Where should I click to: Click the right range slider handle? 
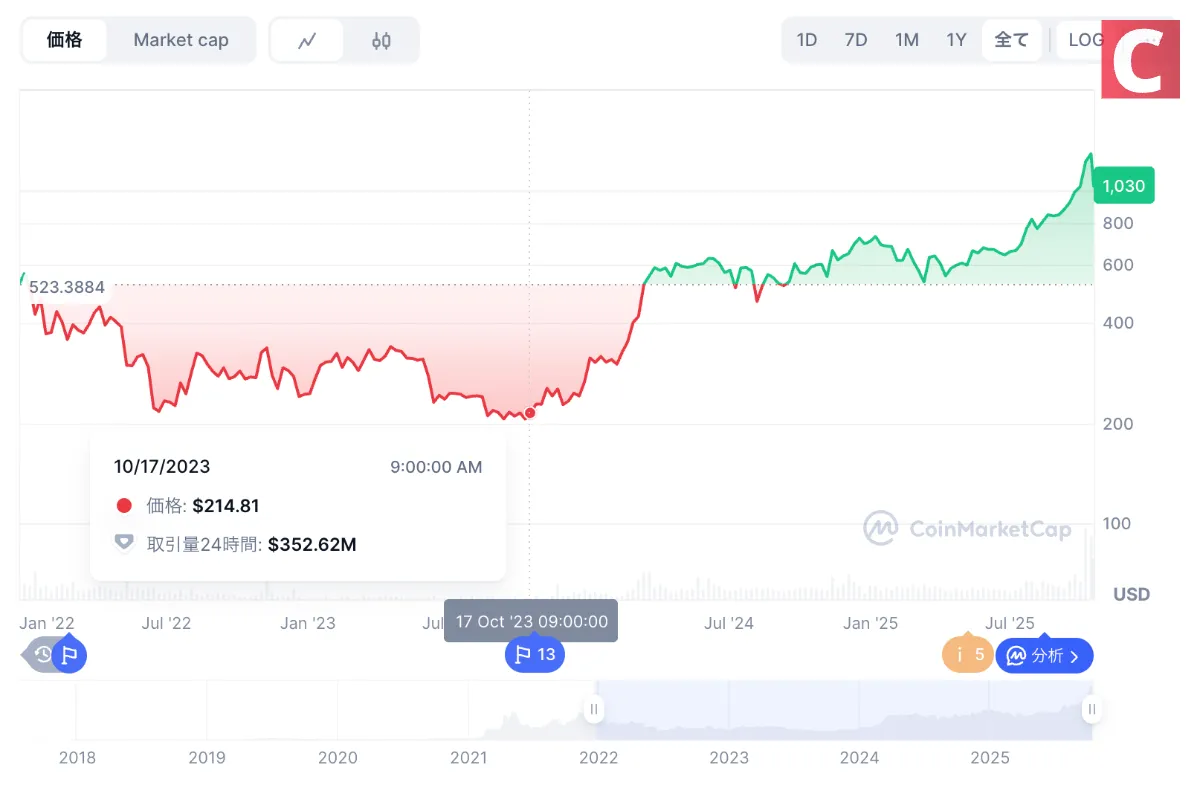[1092, 710]
